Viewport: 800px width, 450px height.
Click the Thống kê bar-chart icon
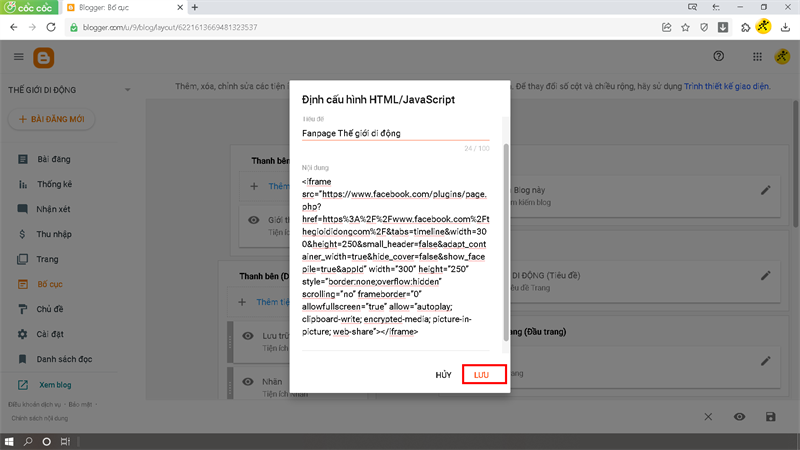point(22,184)
